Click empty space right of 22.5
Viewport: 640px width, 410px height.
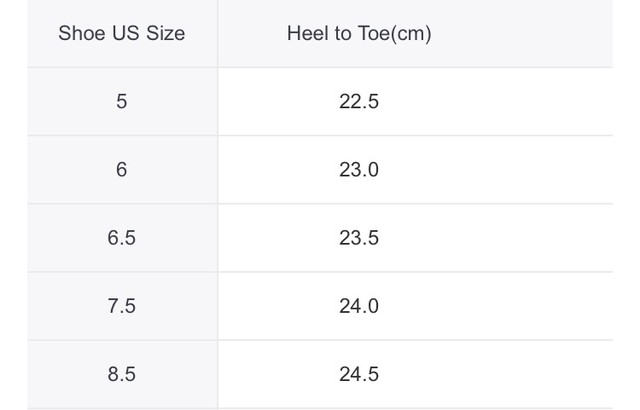click(496, 101)
